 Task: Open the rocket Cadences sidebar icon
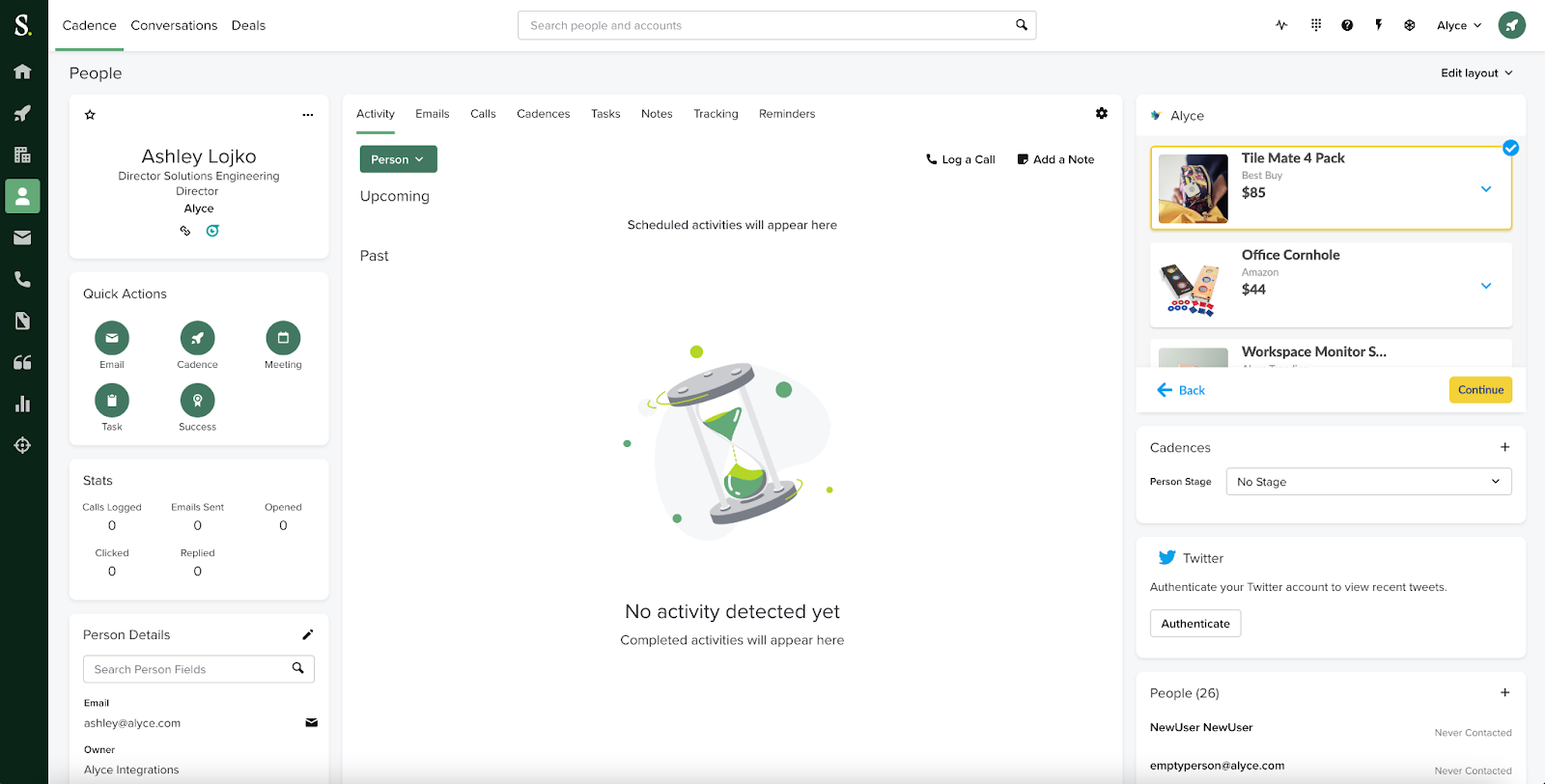(22, 113)
